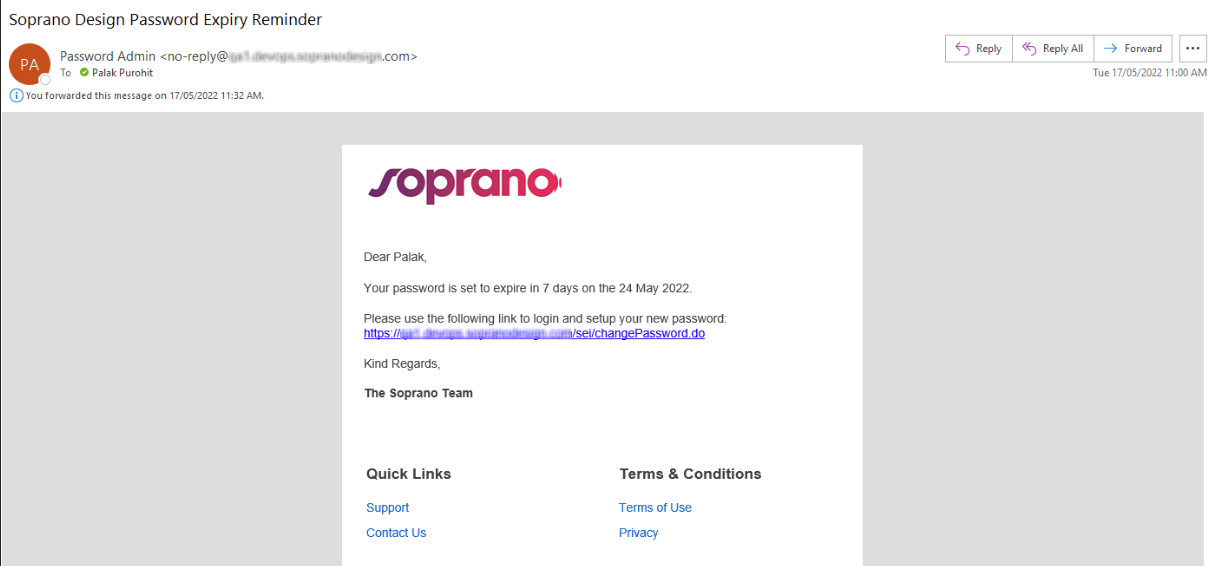Click the orange PA sender avatar

pos(29,64)
